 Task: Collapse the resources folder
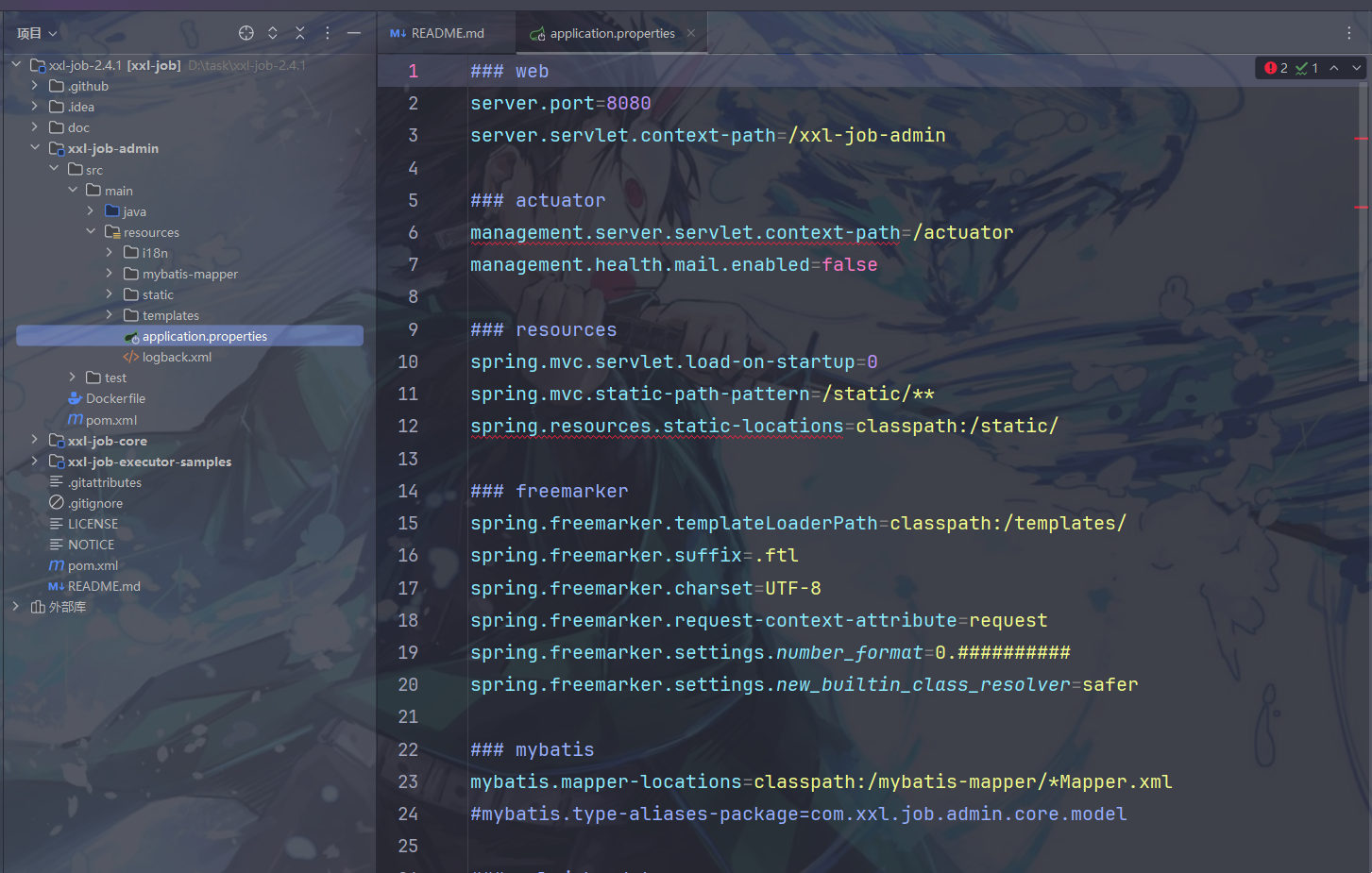(x=91, y=232)
